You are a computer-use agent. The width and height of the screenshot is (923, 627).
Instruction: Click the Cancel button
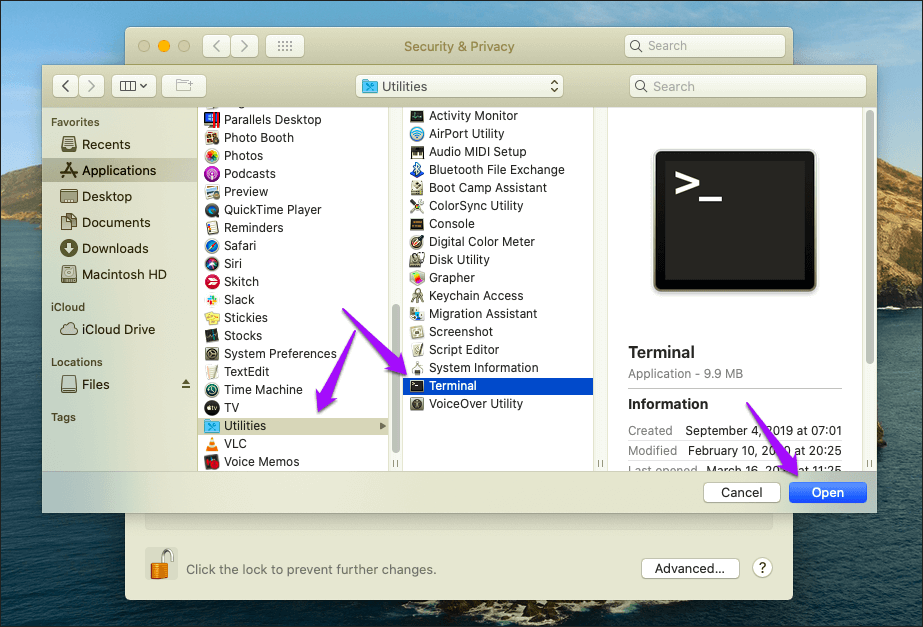(x=742, y=493)
